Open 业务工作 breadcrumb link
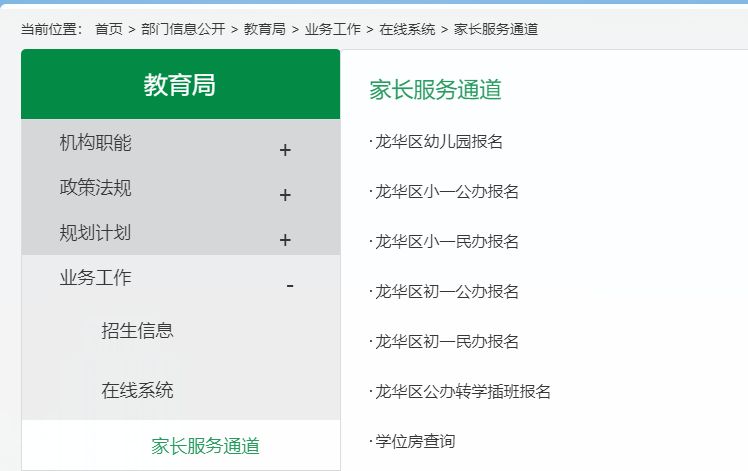The height and width of the screenshot is (471, 748). click(x=332, y=29)
